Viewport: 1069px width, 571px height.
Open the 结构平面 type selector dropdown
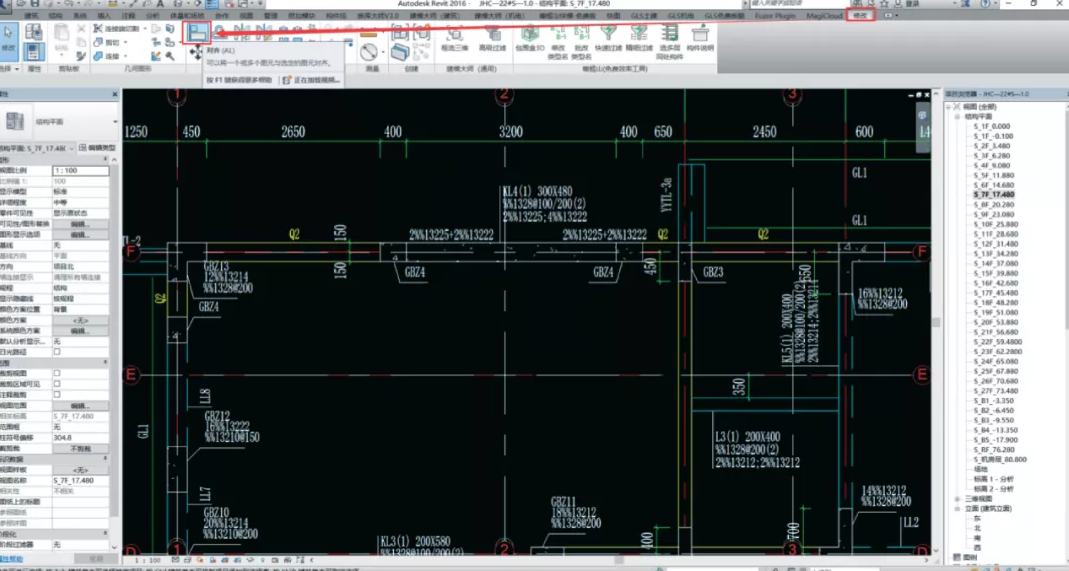115,122
